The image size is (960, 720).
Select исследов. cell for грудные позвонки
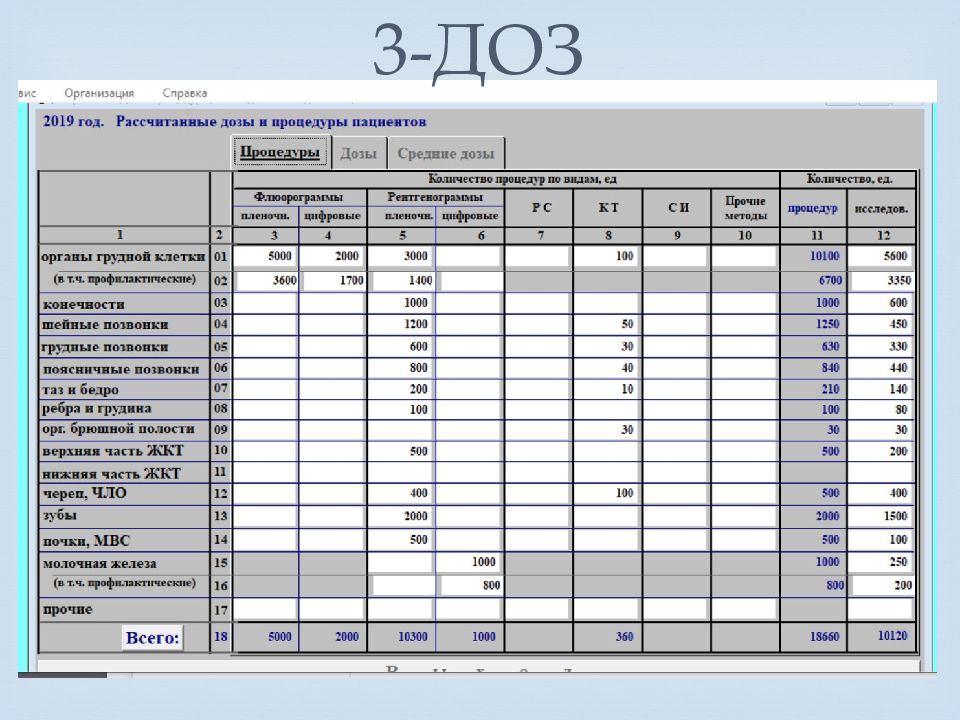point(881,347)
